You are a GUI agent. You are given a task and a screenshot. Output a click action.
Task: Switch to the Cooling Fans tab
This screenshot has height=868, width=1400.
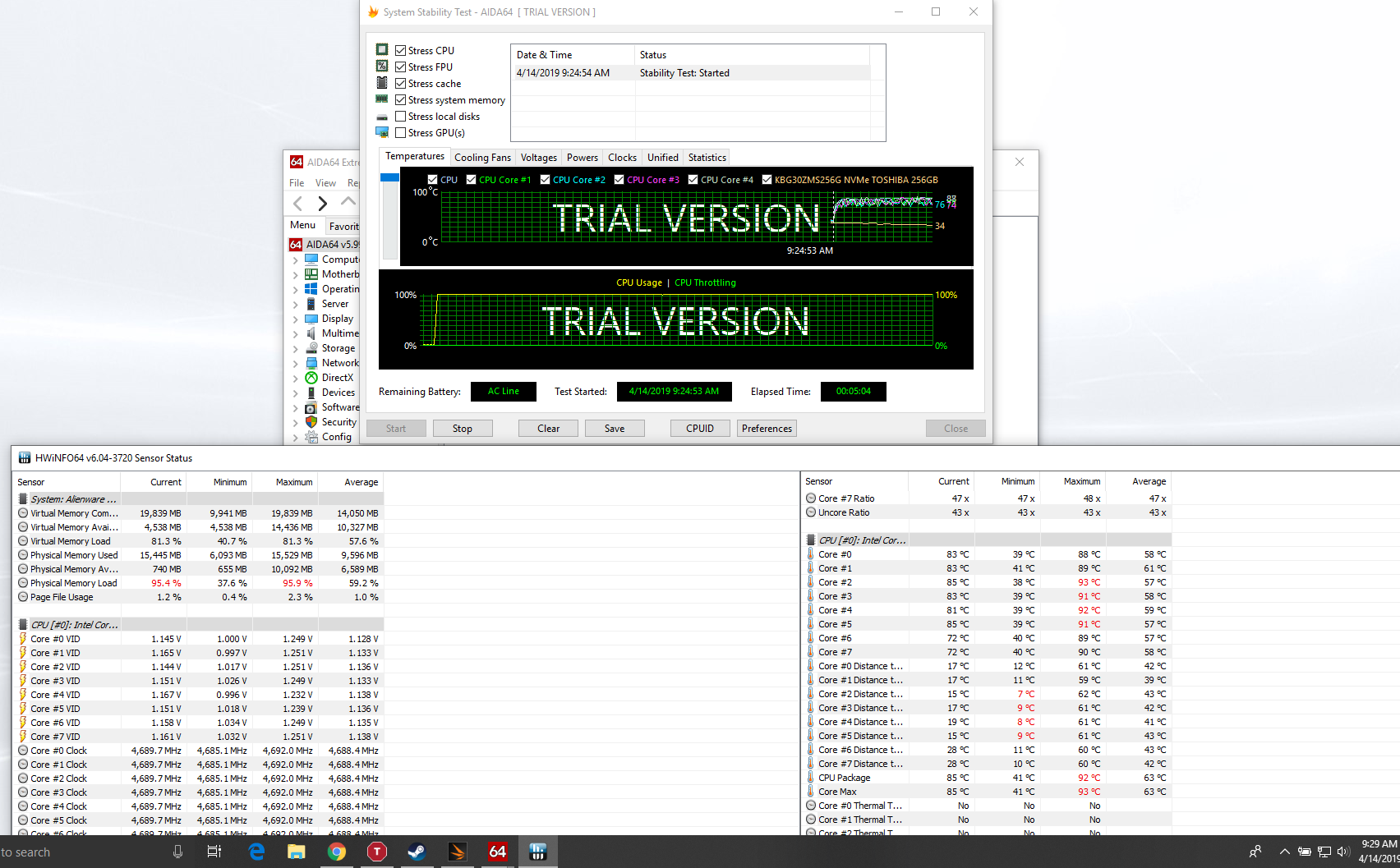pyautogui.click(x=482, y=158)
